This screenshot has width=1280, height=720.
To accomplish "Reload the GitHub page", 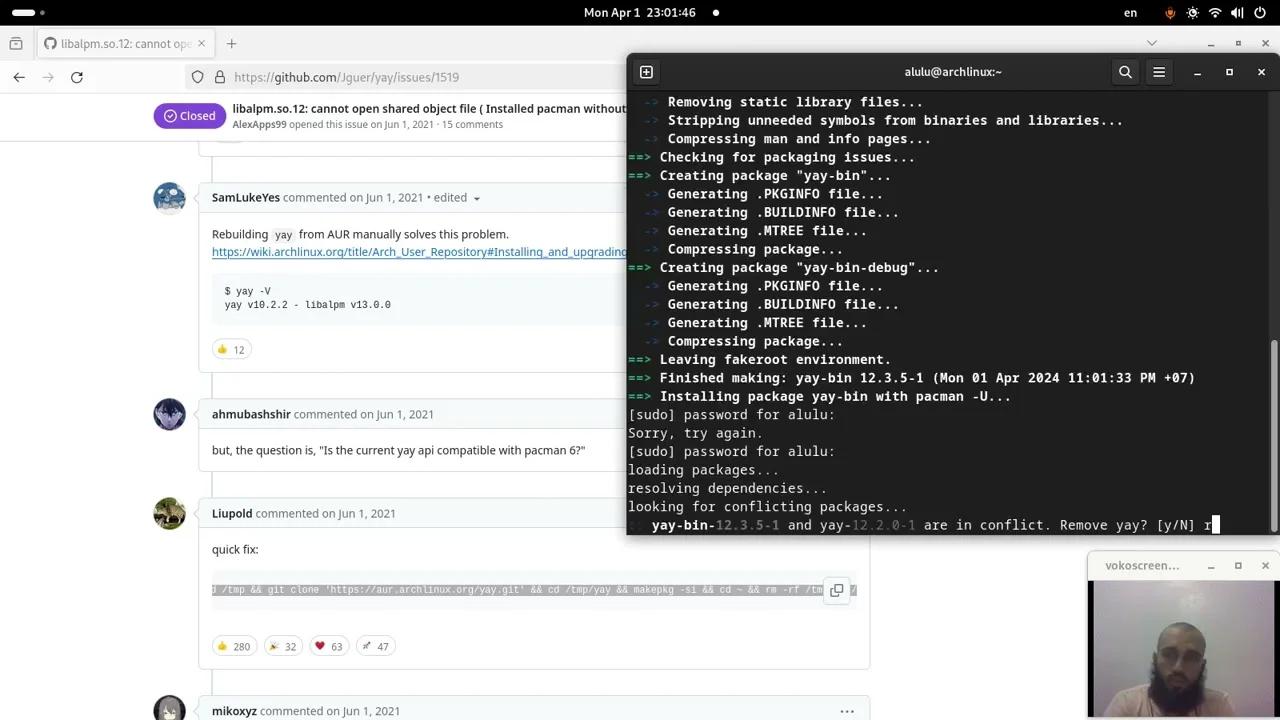I will pos(77,77).
